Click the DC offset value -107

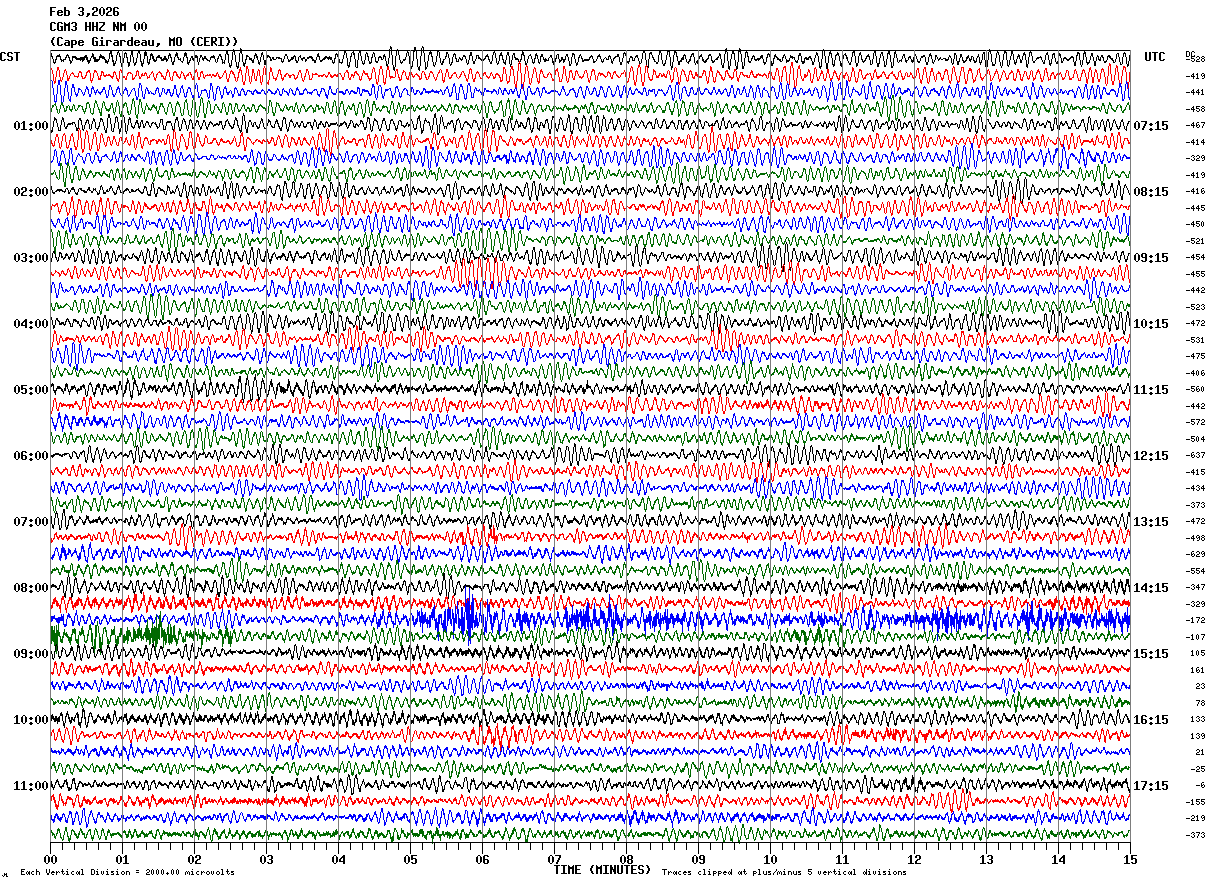coord(1195,637)
